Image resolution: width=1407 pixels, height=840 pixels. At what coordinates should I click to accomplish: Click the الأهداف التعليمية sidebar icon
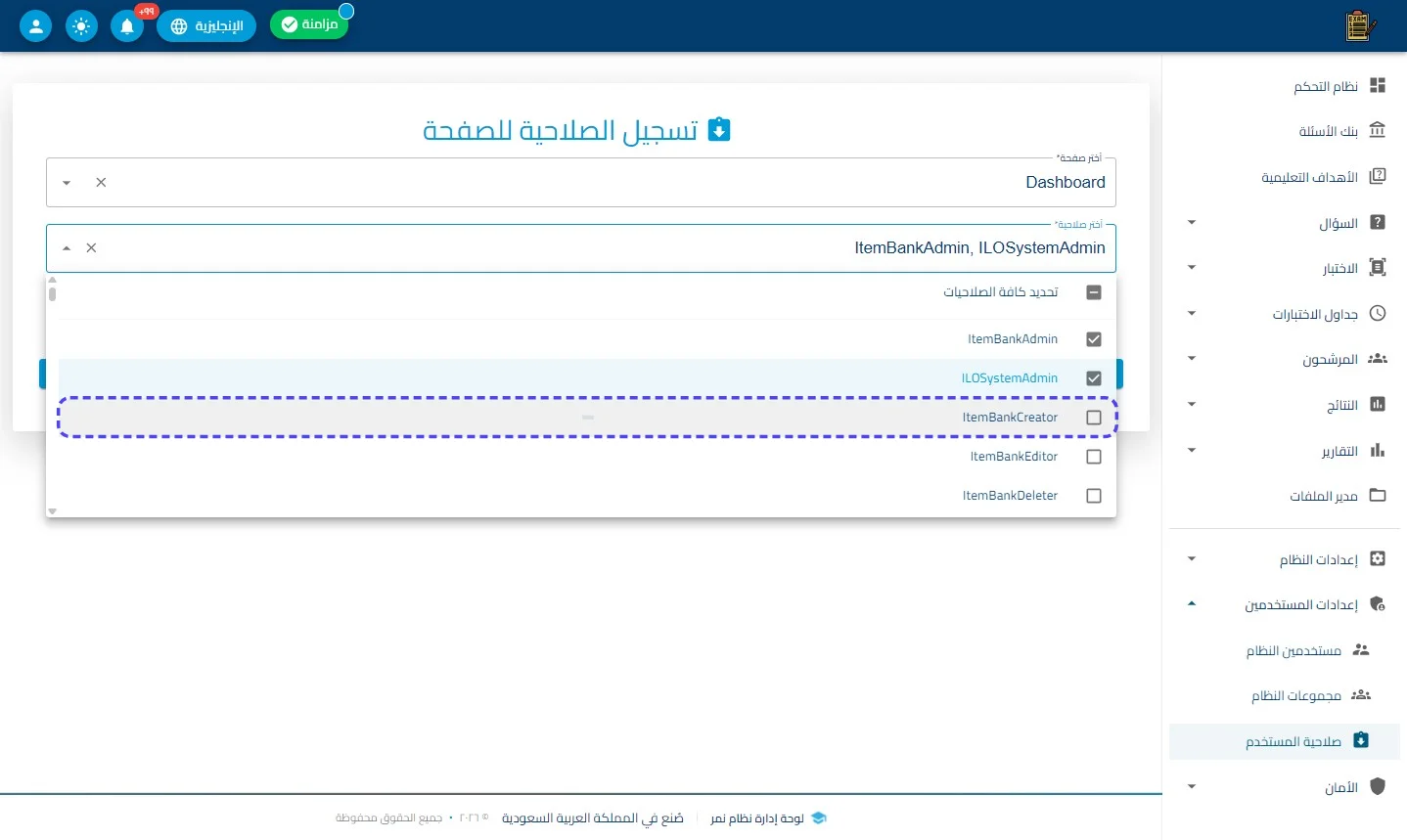pos(1378,177)
